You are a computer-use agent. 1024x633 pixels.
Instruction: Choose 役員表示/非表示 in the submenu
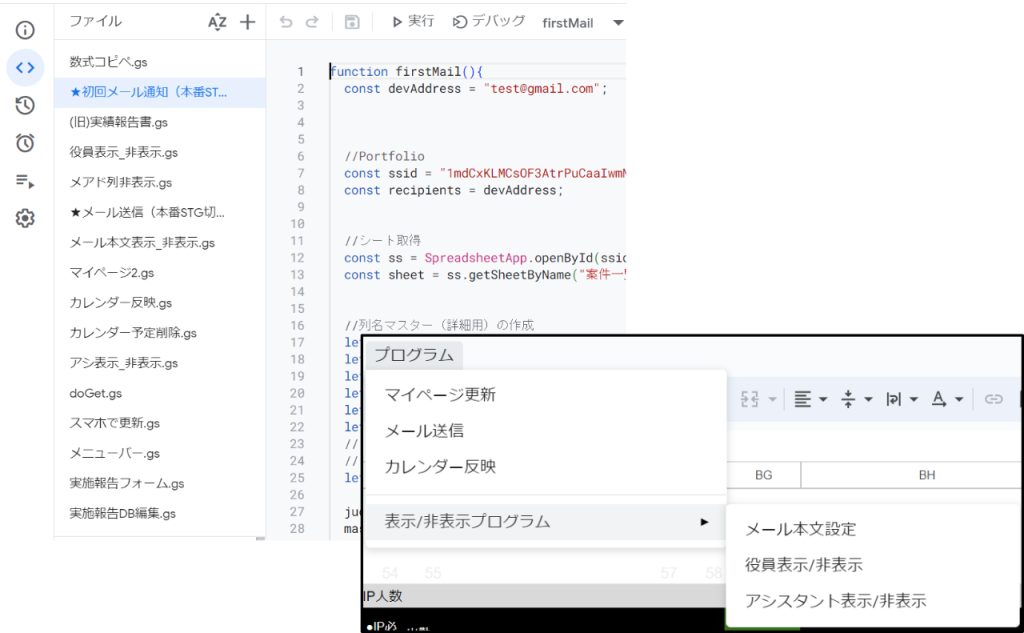pos(803,565)
